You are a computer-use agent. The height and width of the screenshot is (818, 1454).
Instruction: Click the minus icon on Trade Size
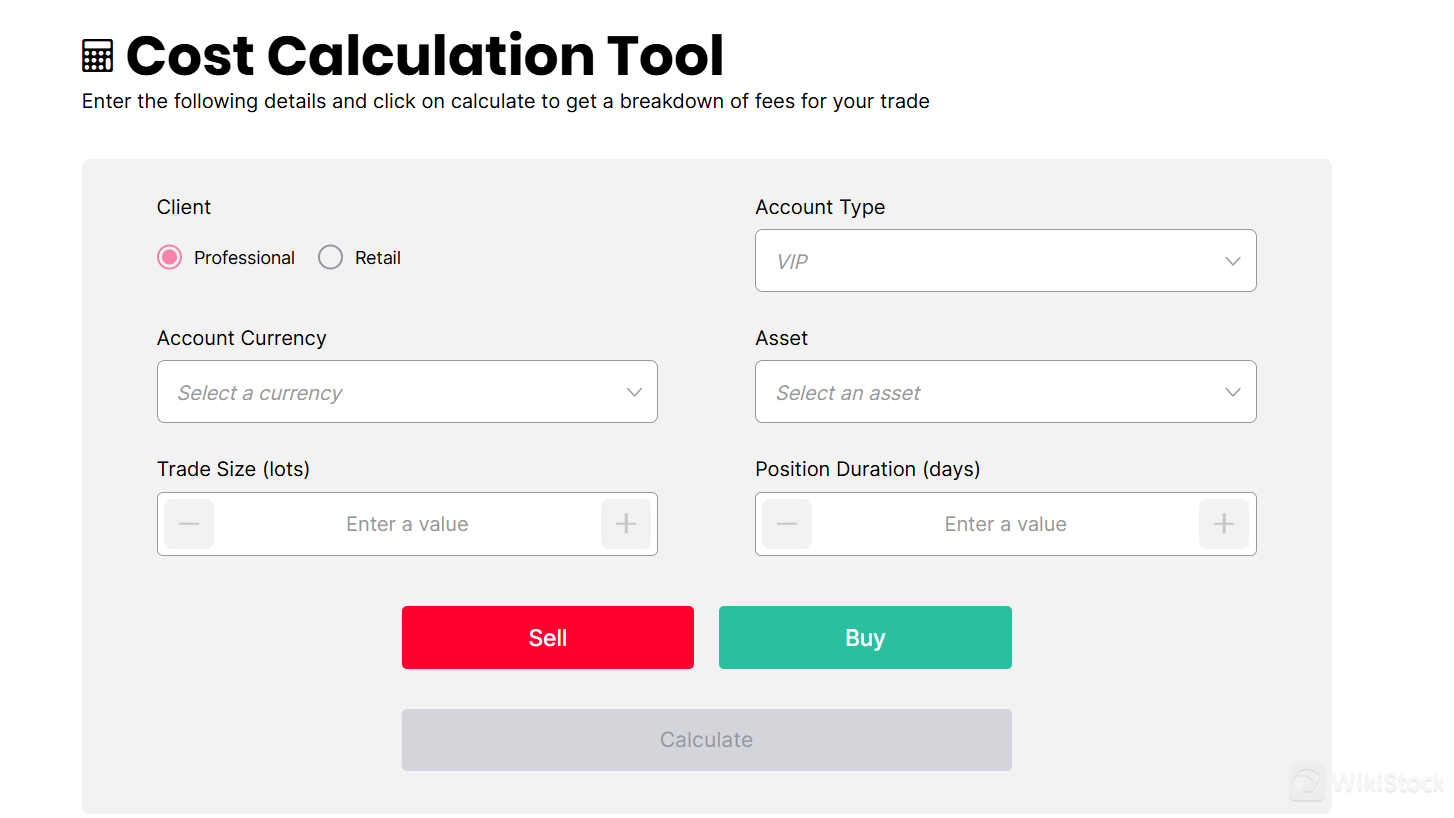pos(188,523)
